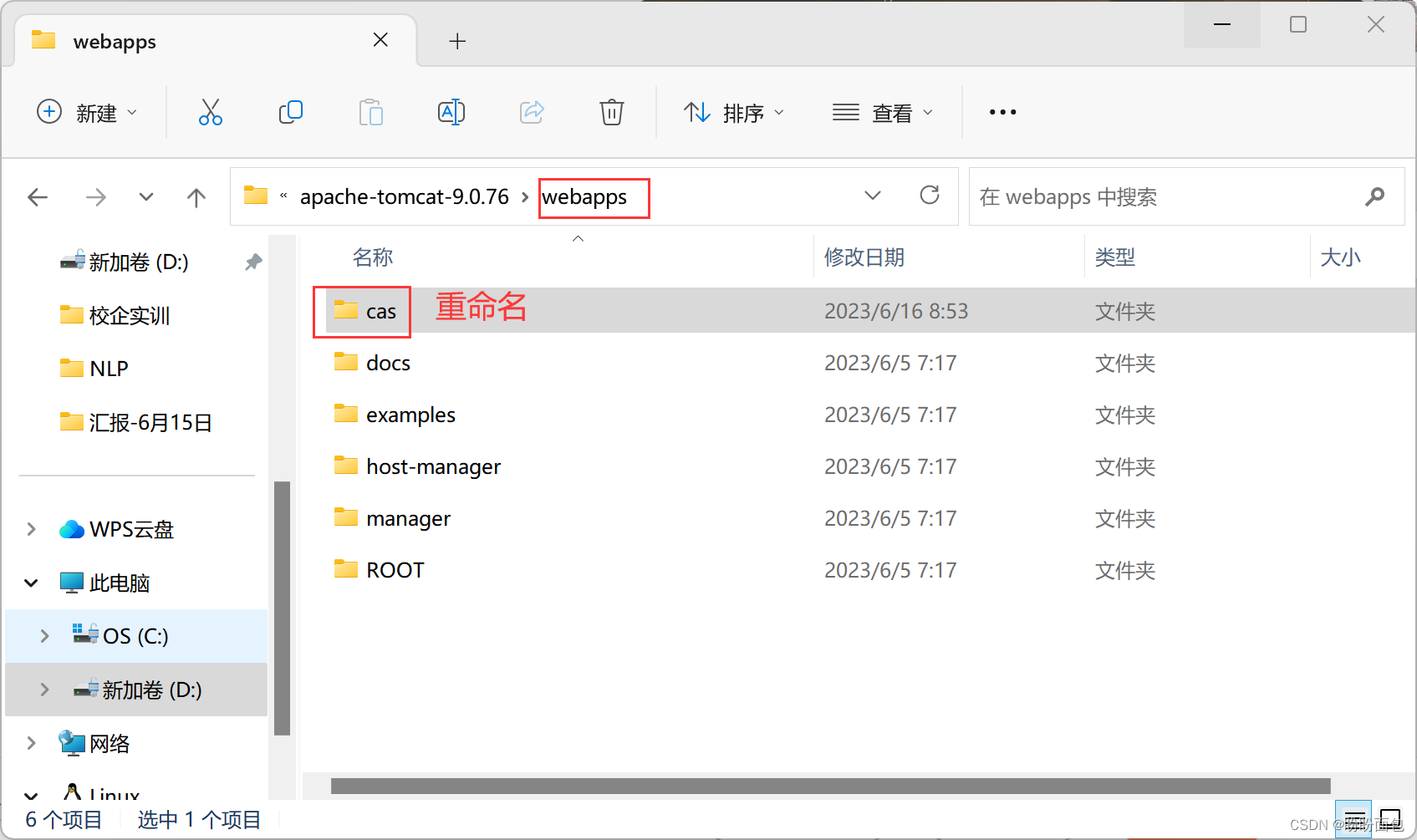Click the magnifier search icon
This screenshot has width=1417, height=840.
click(1374, 196)
